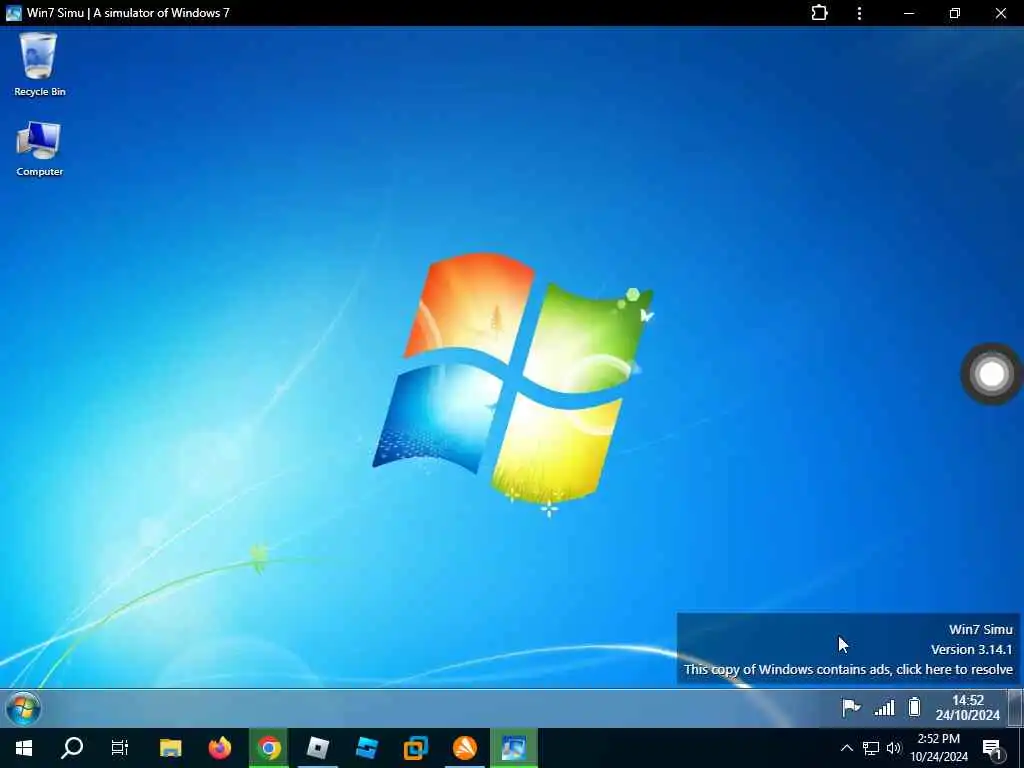Select the Computer desktop icon
1024x768 pixels.
point(39,148)
